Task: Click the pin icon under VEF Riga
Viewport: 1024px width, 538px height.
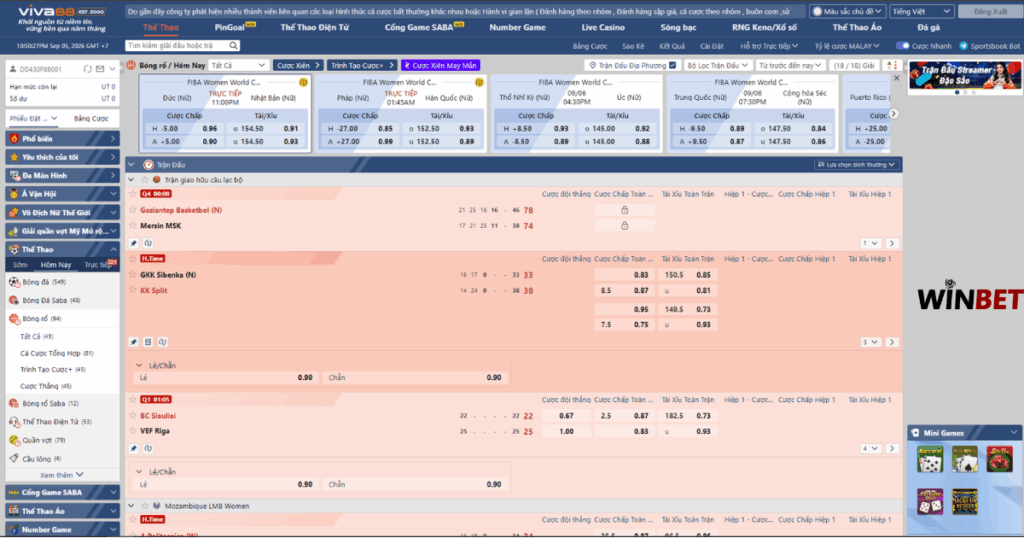Action: [x=133, y=449]
